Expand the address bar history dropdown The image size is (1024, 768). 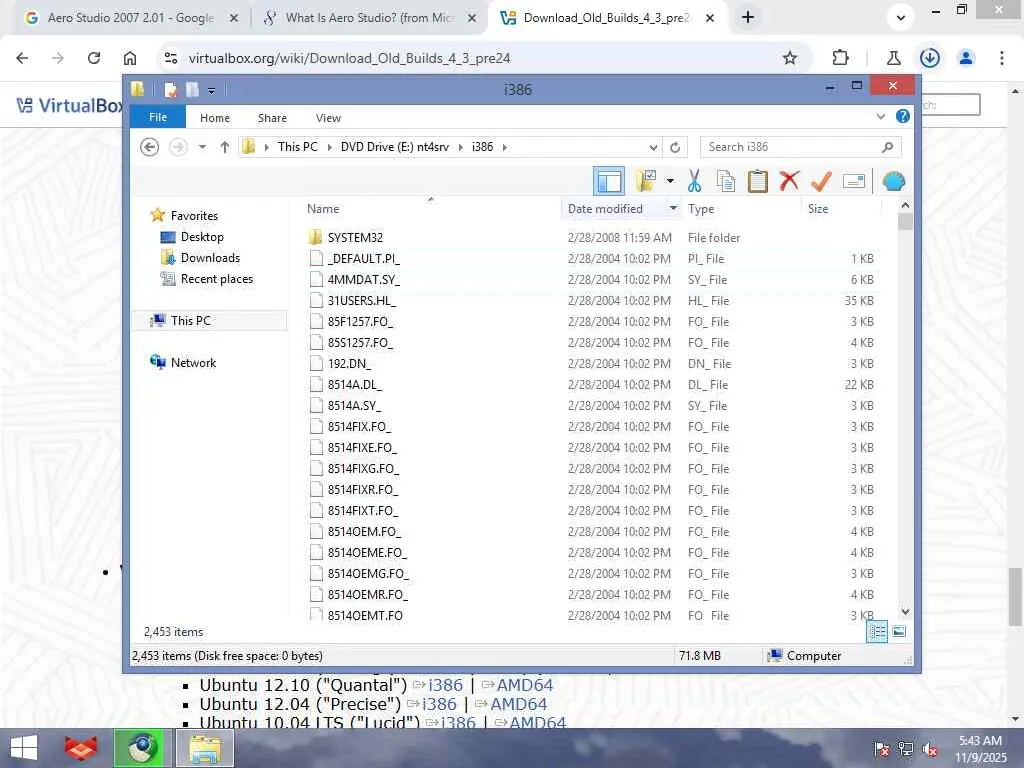(x=653, y=148)
